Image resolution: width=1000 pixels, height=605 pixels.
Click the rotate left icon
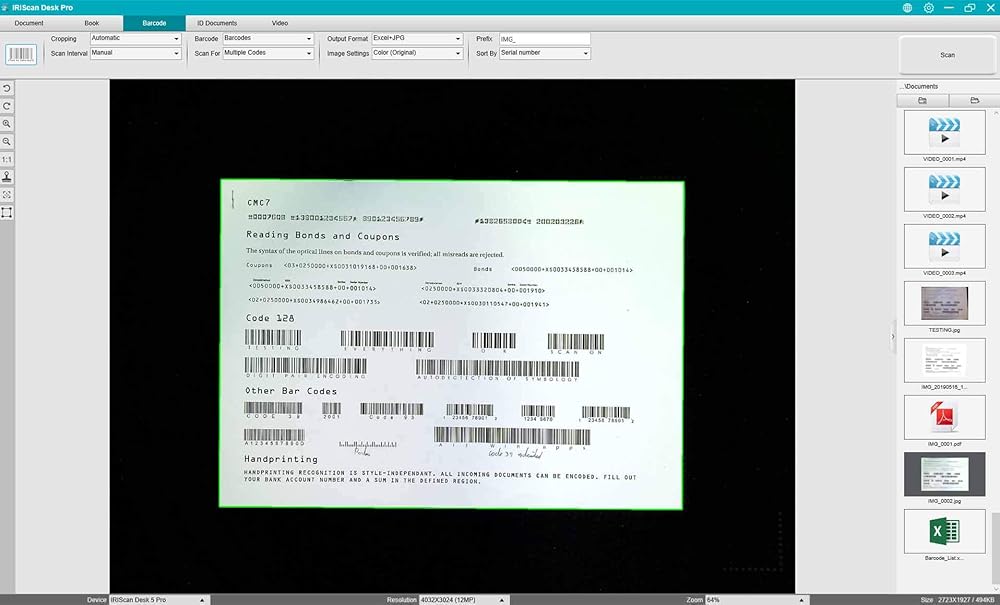click(7, 89)
